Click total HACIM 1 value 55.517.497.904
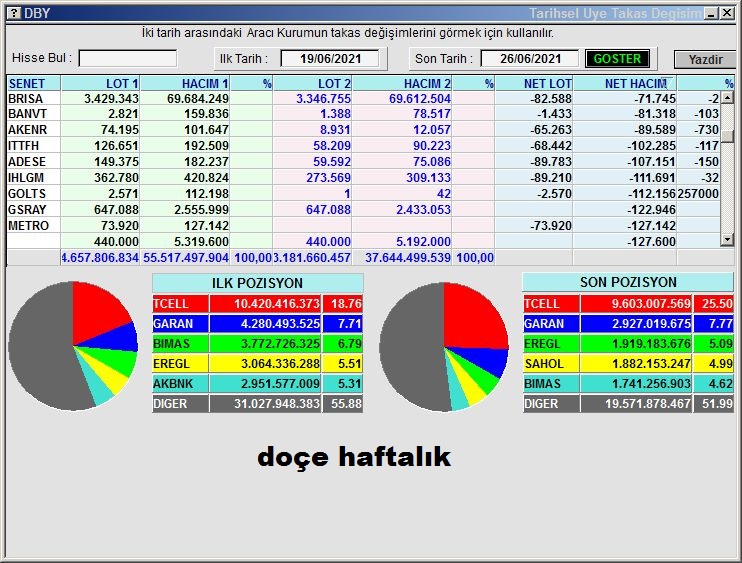The image size is (742, 563). click(186, 258)
